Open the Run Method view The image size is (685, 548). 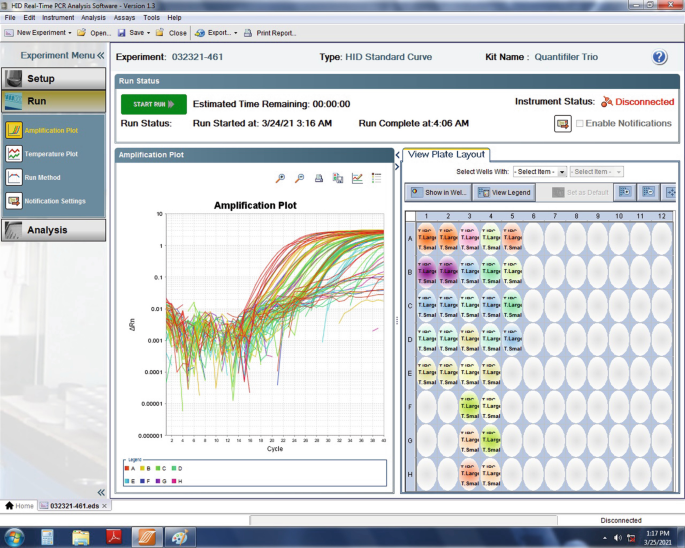click(x=44, y=177)
